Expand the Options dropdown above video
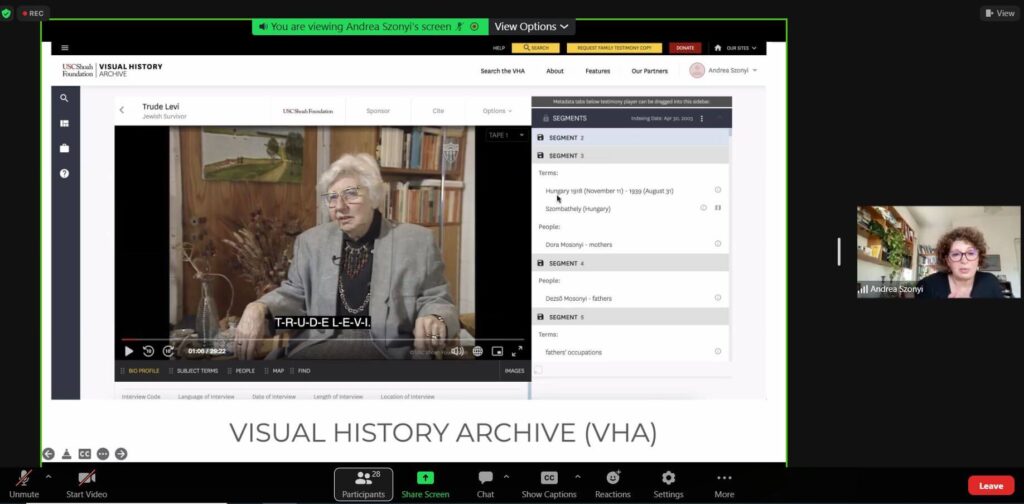Viewport: 1024px width, 504px height. coord(497,111)
